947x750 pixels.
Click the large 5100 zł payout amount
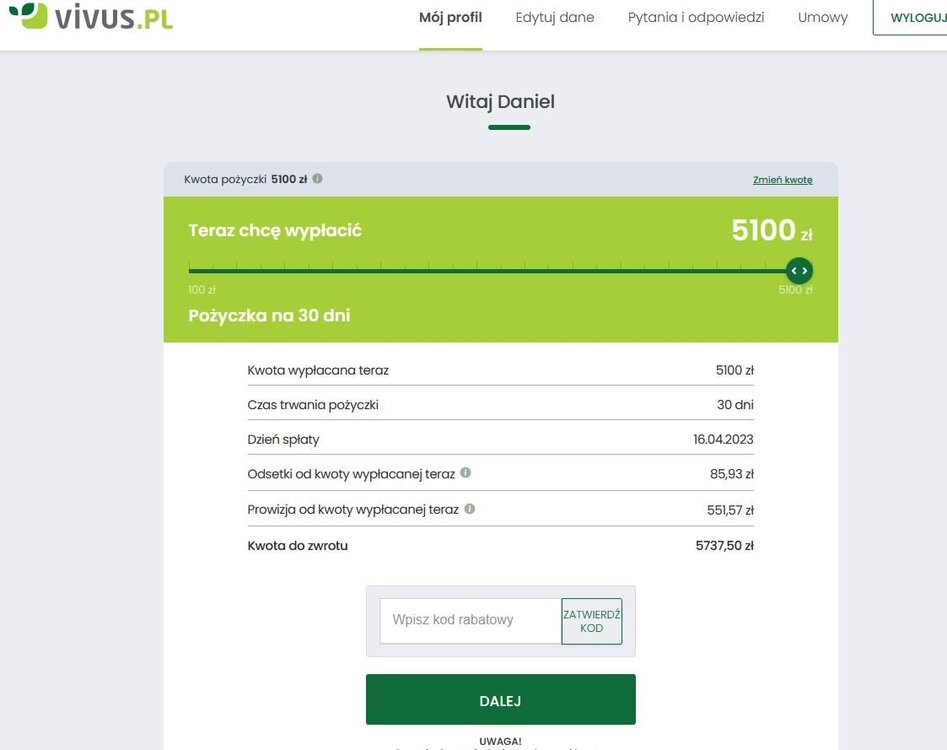(x=772, y=231)
